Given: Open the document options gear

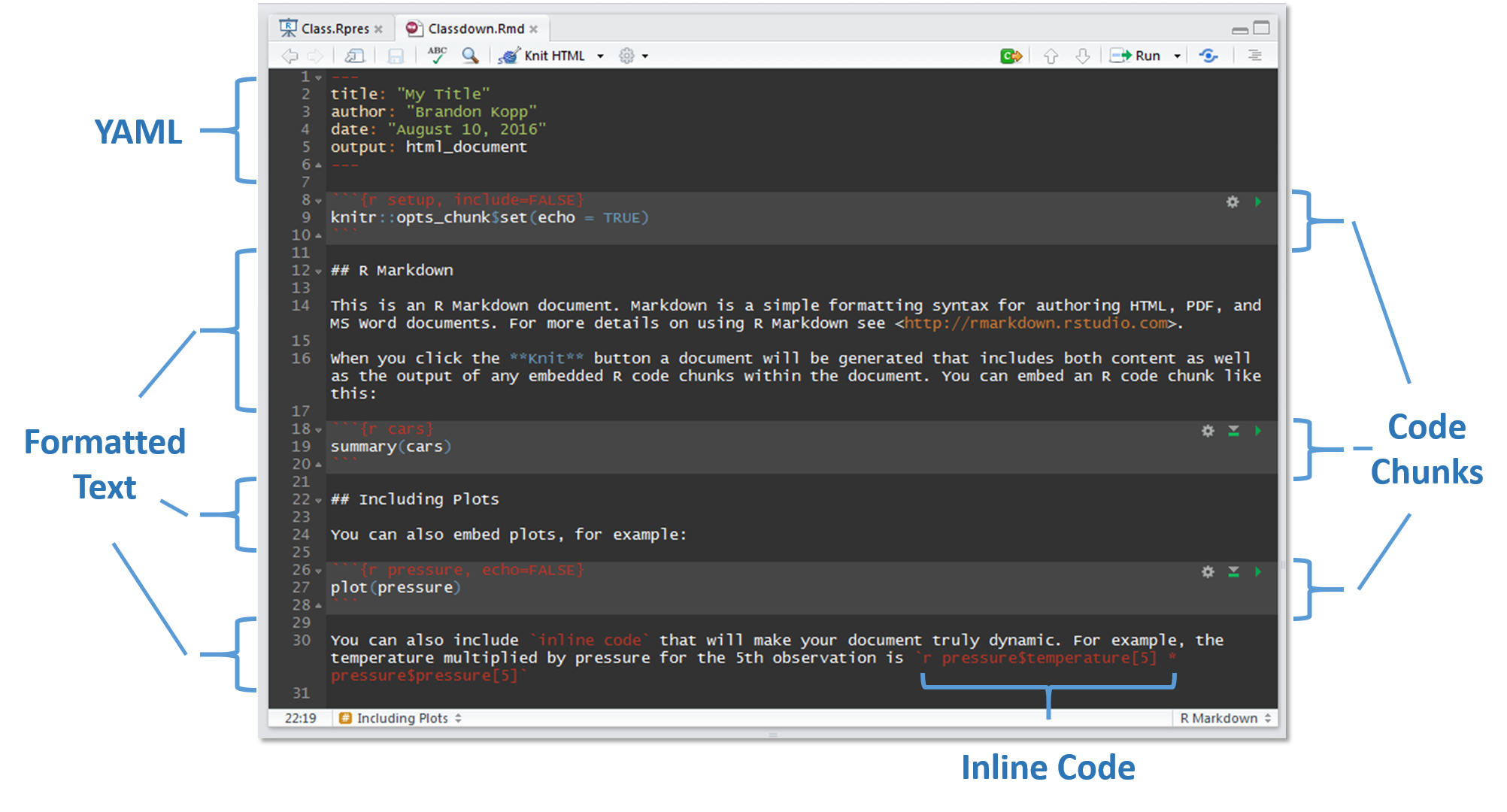Looking at the screenshot, I should coord(626,56).
